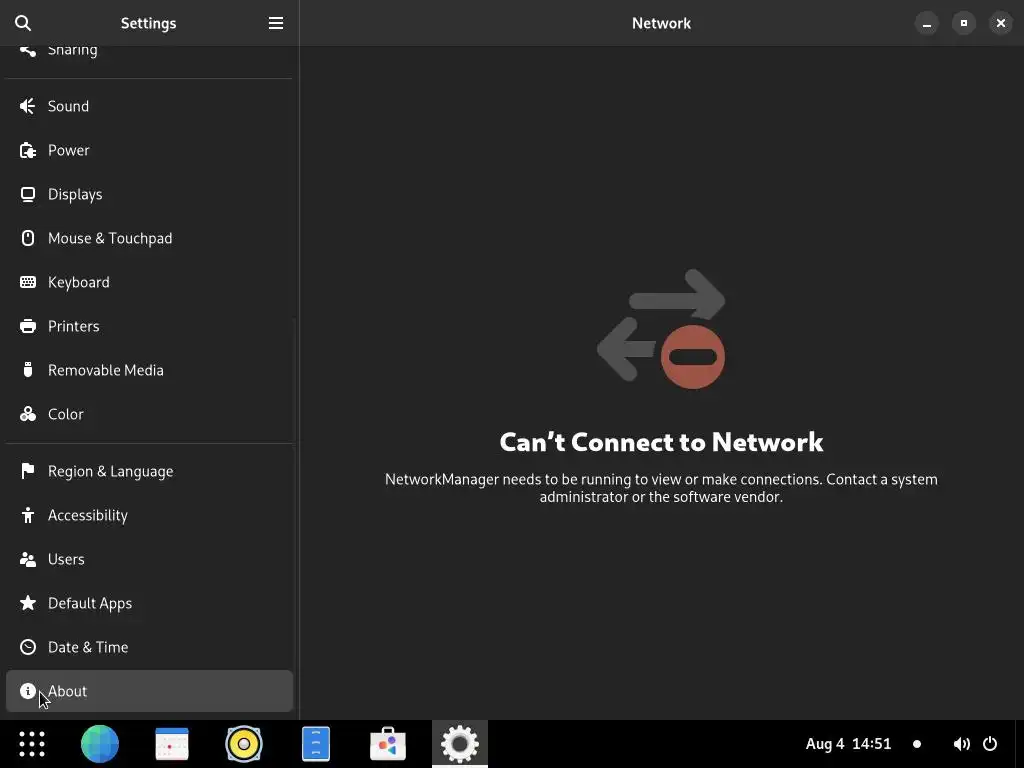Click the notification dot indicator in tray
The height and width of the screenshot is (768, 1024).
(x=917, y=744)
